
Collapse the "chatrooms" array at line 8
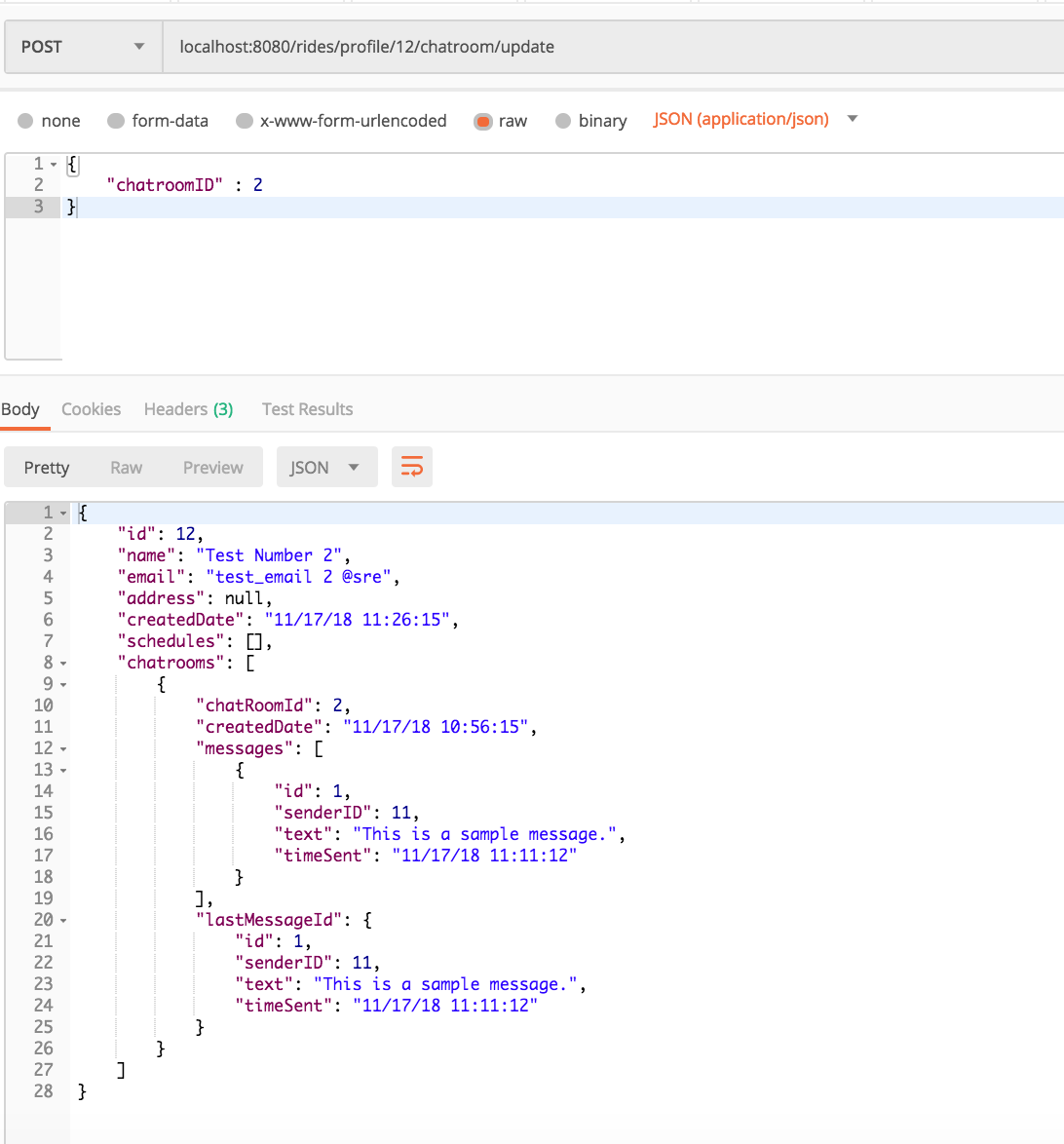coord(63,664)
